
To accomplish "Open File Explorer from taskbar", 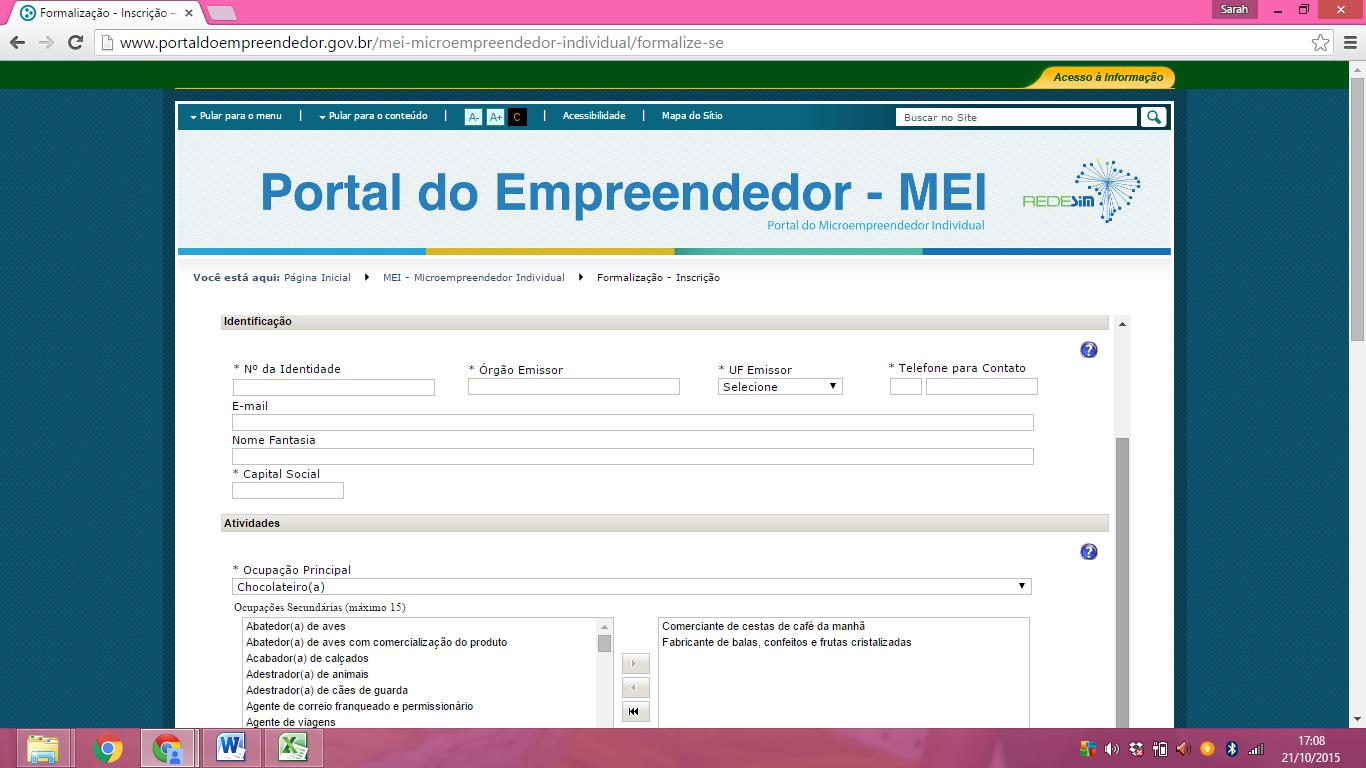I will (42, 748).
